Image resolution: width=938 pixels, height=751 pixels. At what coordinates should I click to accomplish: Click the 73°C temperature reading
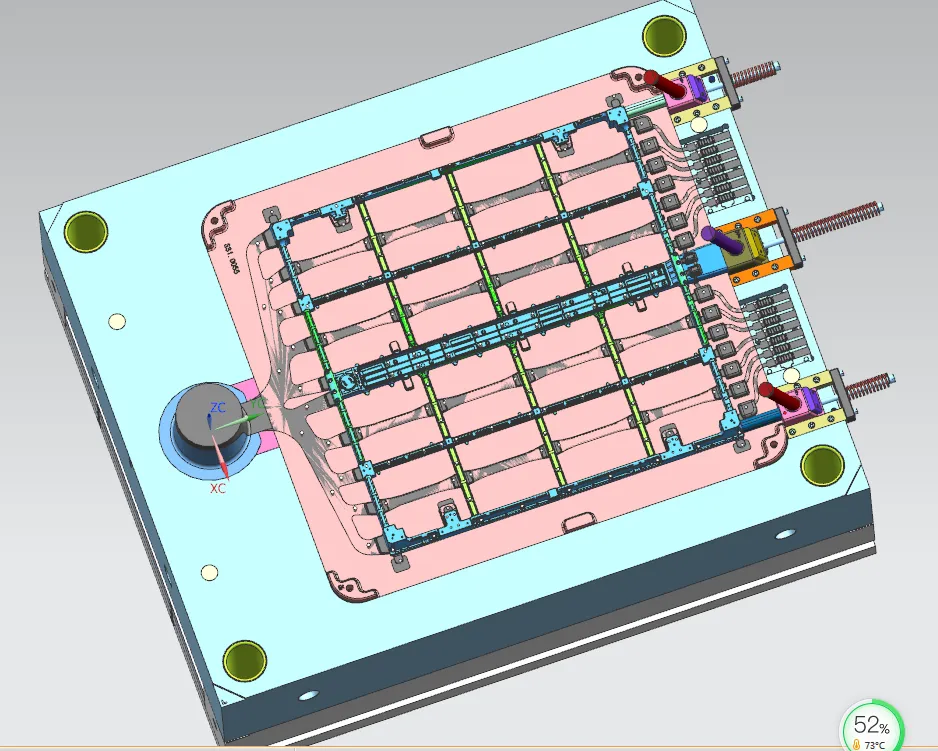coord(874,745)
